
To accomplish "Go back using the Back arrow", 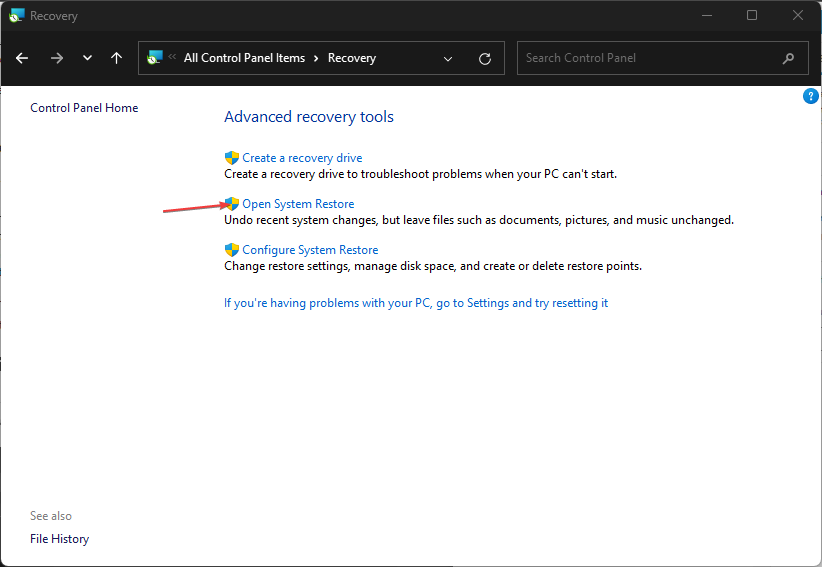I will 22,58.
